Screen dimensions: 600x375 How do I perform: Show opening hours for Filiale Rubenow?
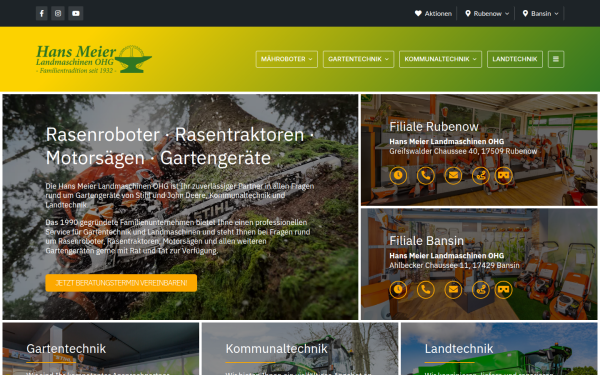(398, 176)
